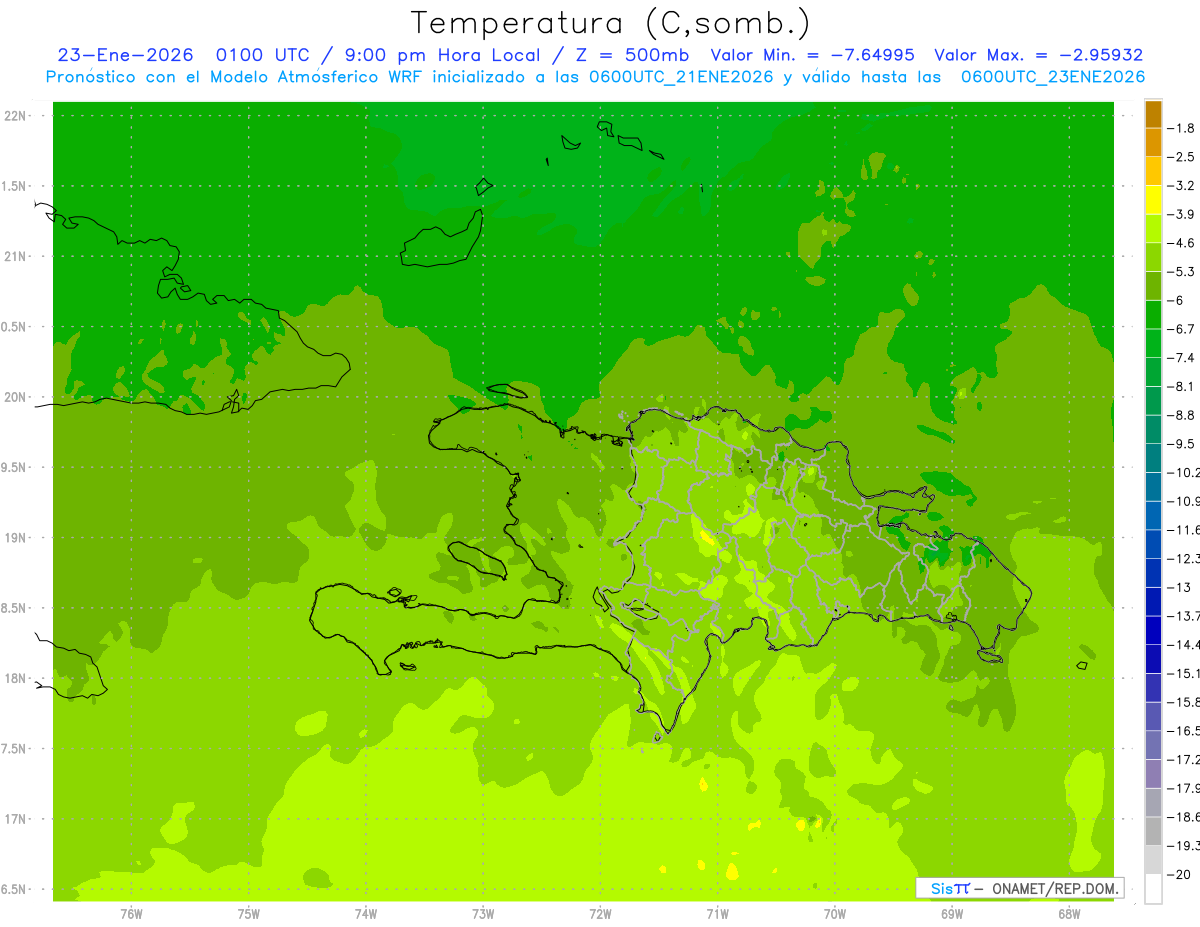The image size is (1200, 927).
Task: Pick the lime swatch between -3.9 and -4.6
Action: (x=1153, y=229)
